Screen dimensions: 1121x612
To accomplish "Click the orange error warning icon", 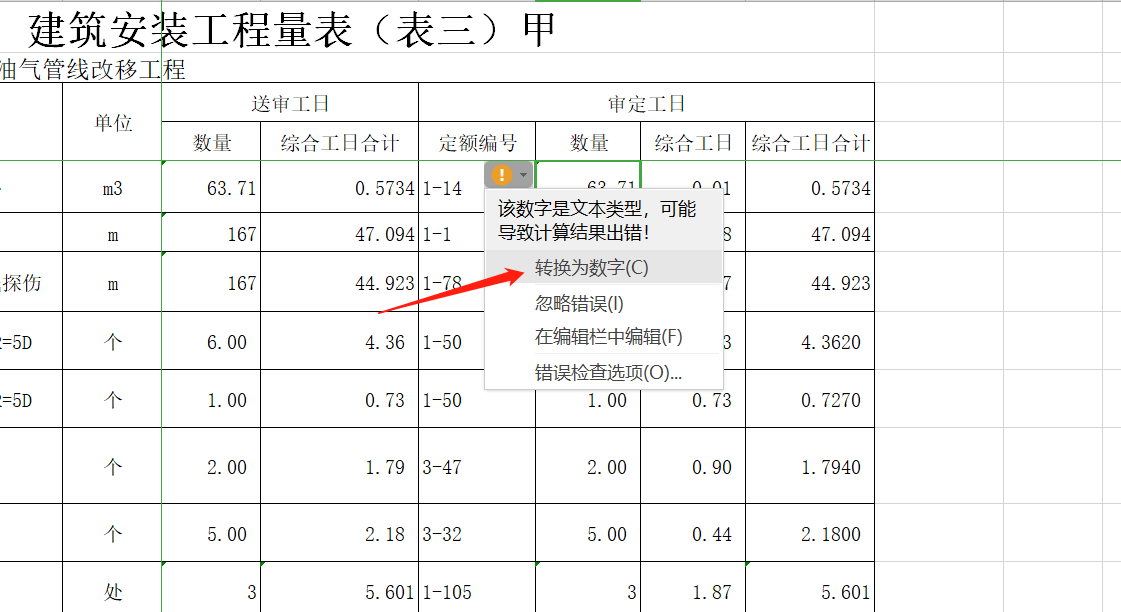I will pyautogui.click(x=501, y=175).
